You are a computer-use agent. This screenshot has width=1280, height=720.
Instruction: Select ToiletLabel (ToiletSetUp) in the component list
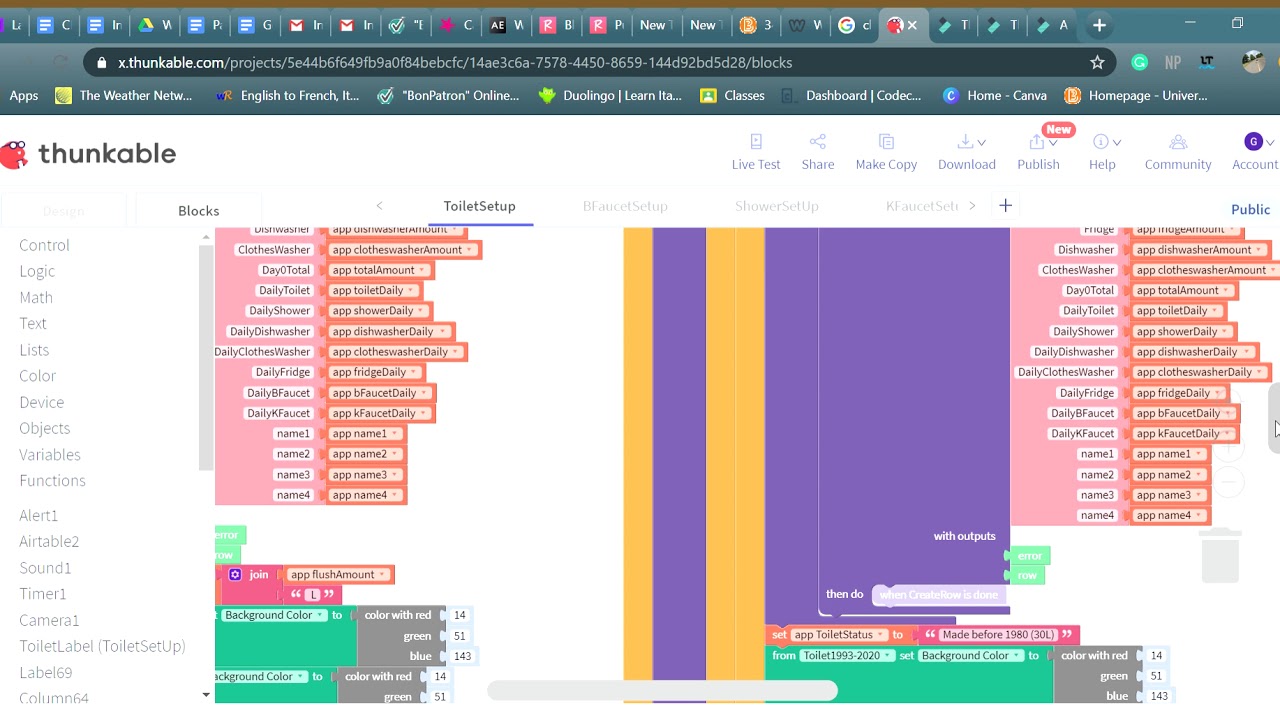[102, 646]
